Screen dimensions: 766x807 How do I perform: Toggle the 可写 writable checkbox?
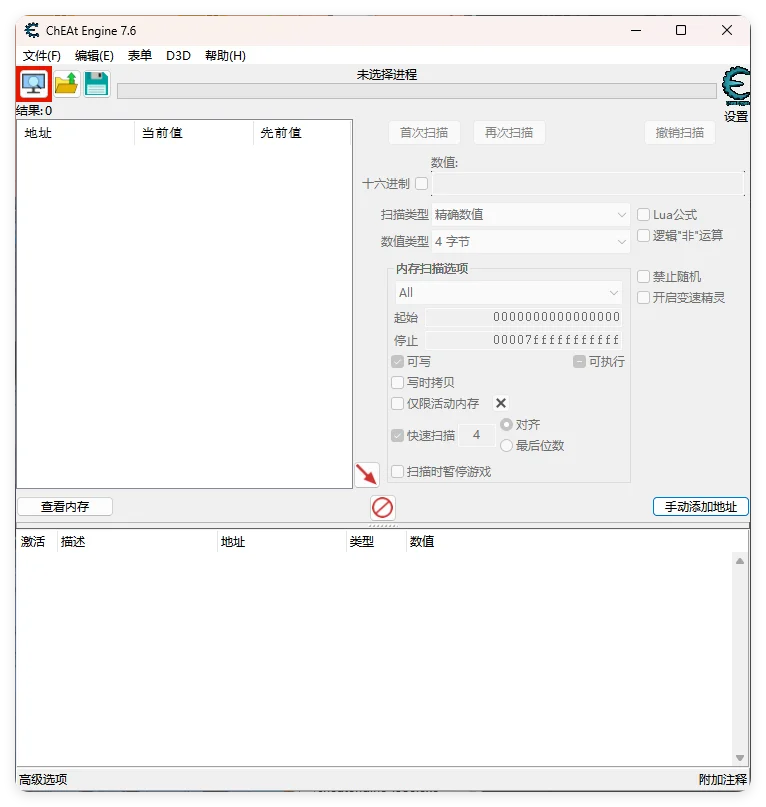[x=397, y=361]
